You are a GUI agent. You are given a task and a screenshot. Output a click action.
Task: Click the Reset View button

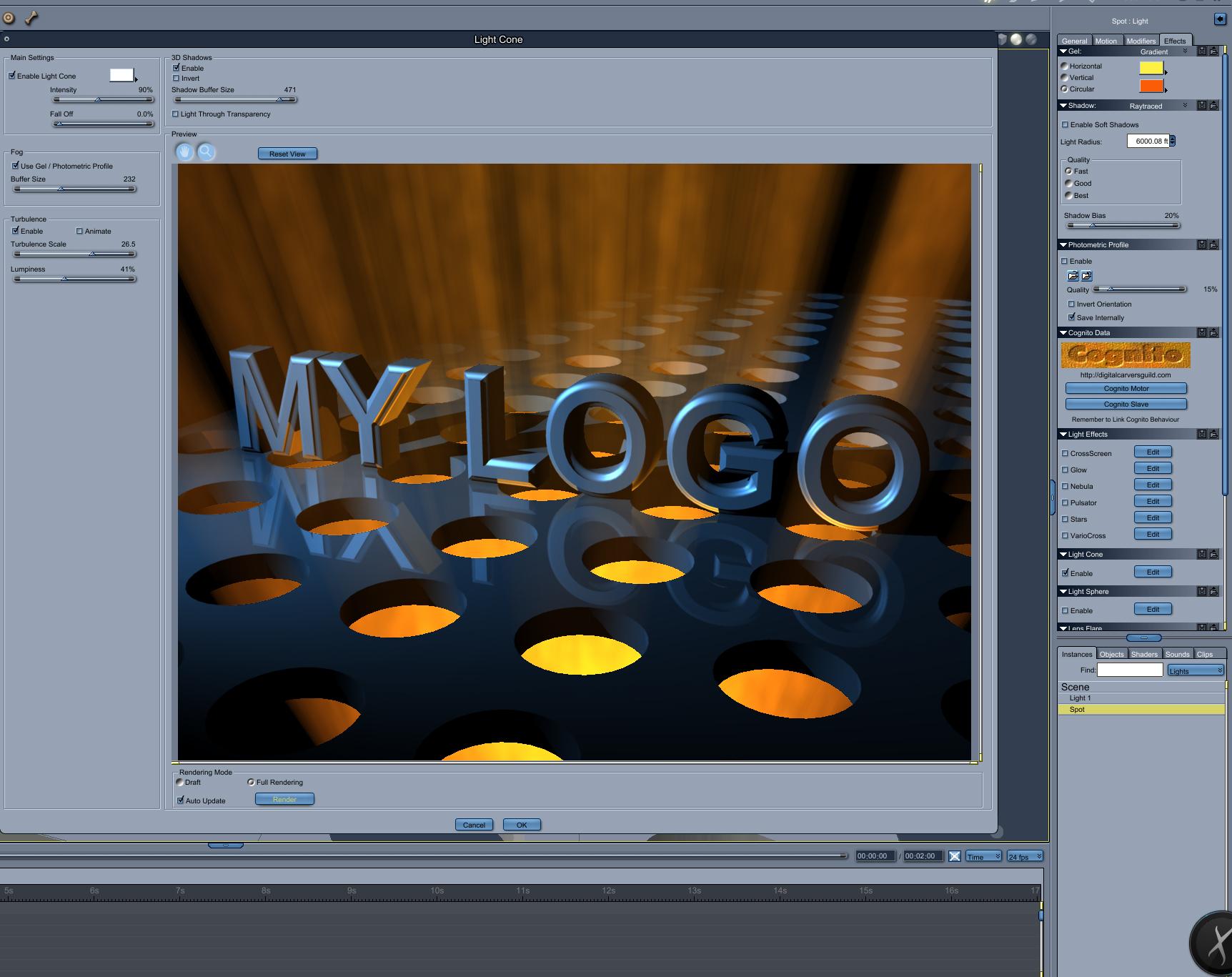[x=287, y=154]
